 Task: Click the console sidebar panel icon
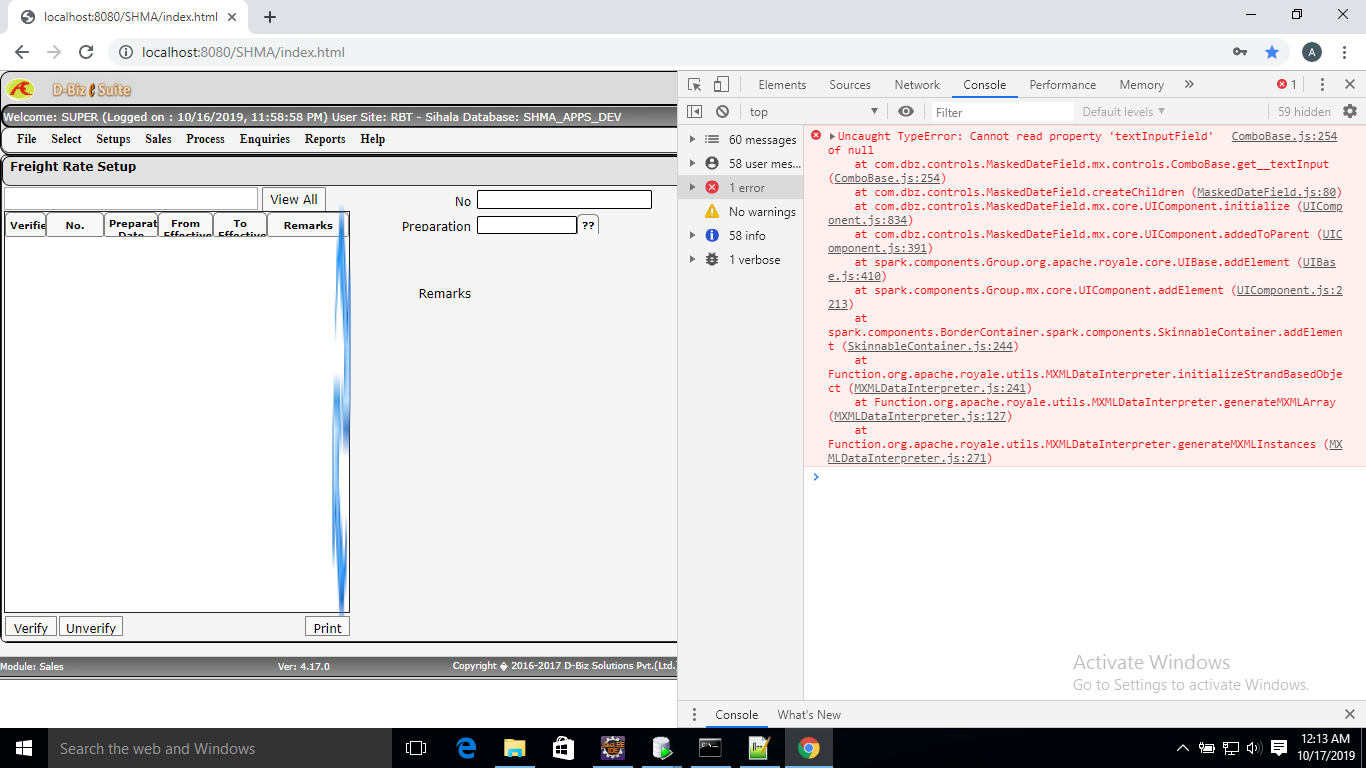tap(694, 111)
